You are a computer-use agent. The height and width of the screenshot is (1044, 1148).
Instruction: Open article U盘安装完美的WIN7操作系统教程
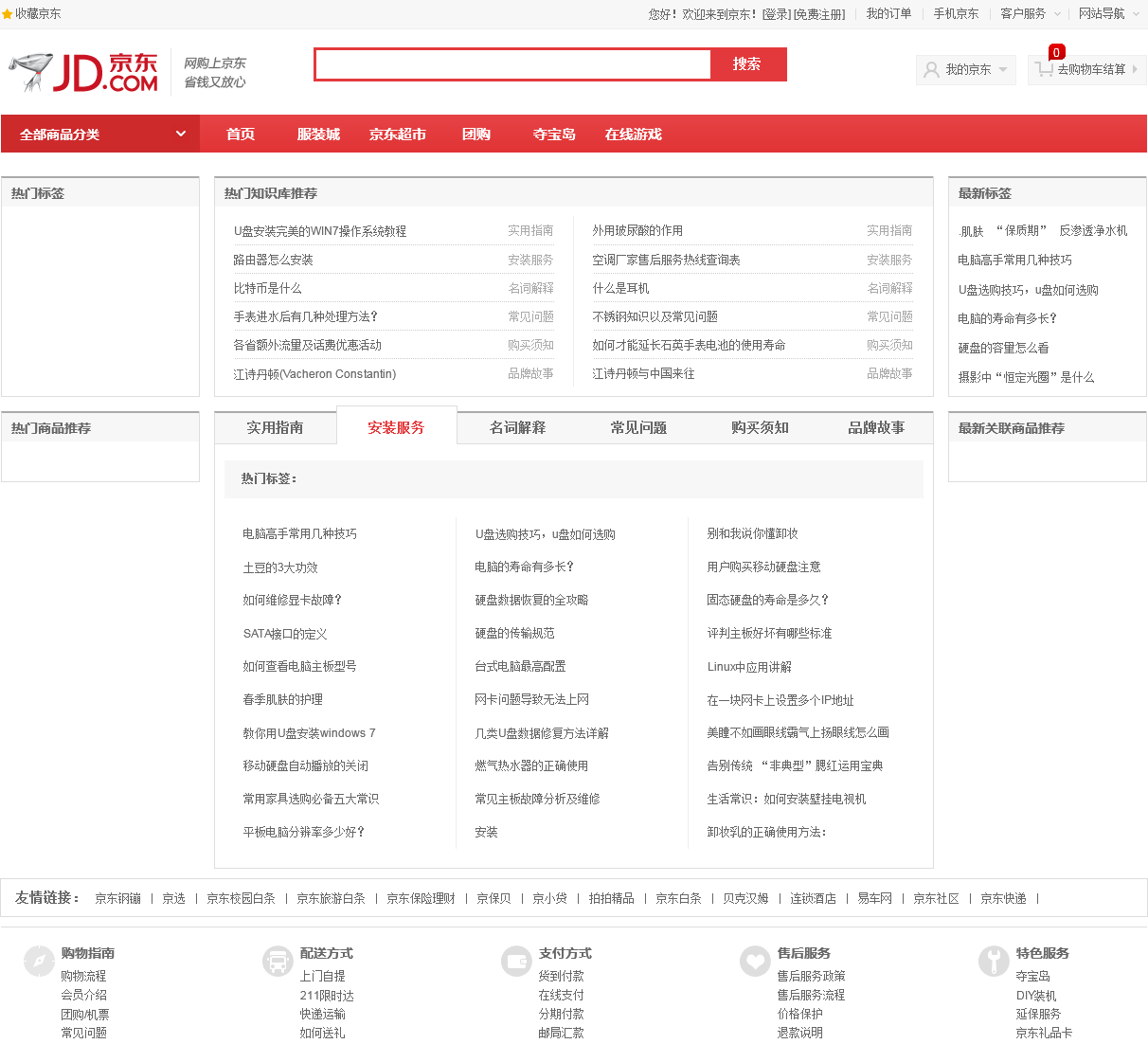[320, 231]
